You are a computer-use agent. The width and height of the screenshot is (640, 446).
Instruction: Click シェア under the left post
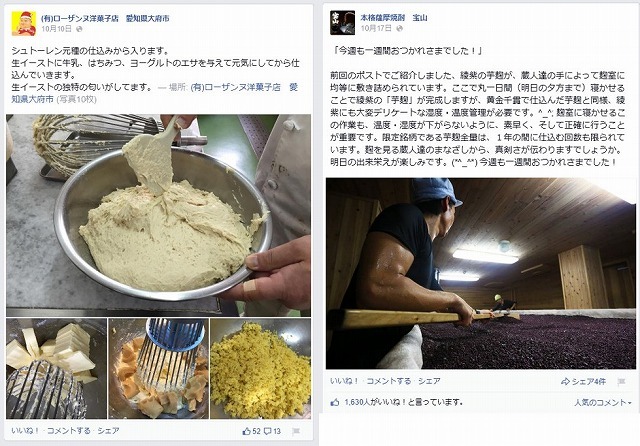(x=108, y=430)
